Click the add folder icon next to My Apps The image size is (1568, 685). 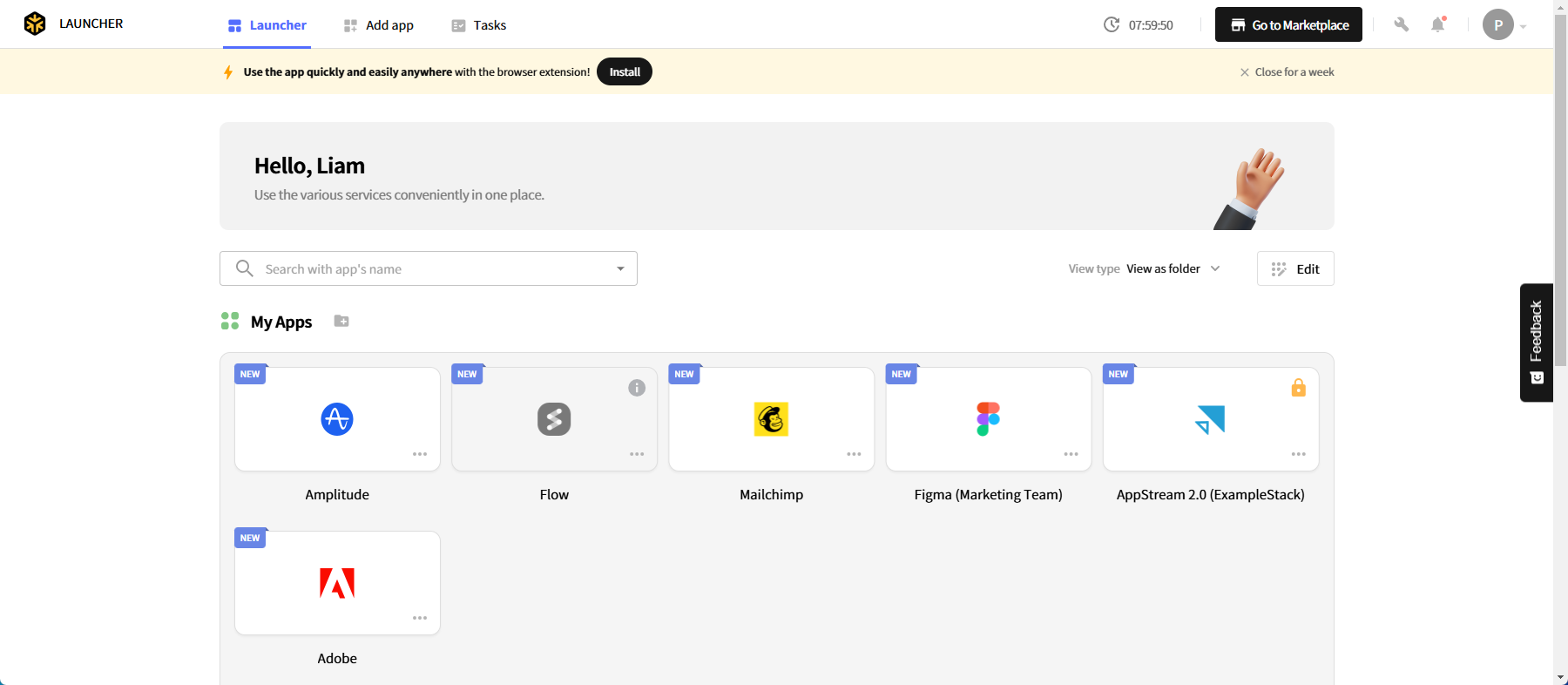341,321
